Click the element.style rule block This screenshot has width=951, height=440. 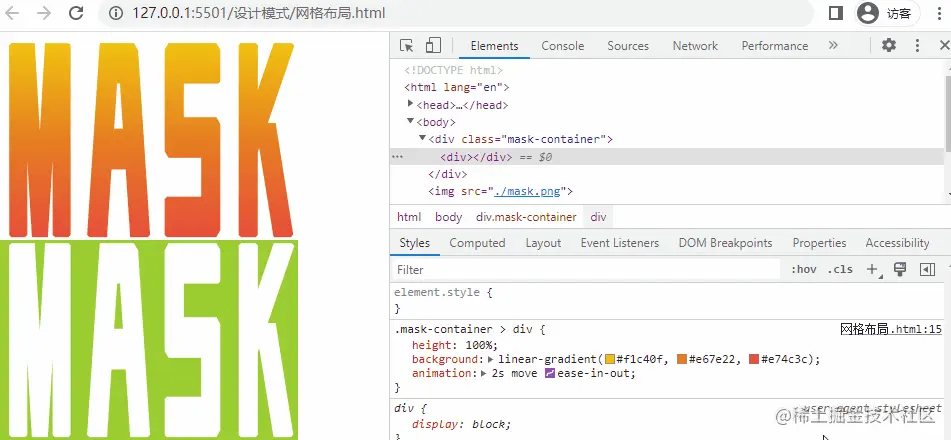point(669,300)
